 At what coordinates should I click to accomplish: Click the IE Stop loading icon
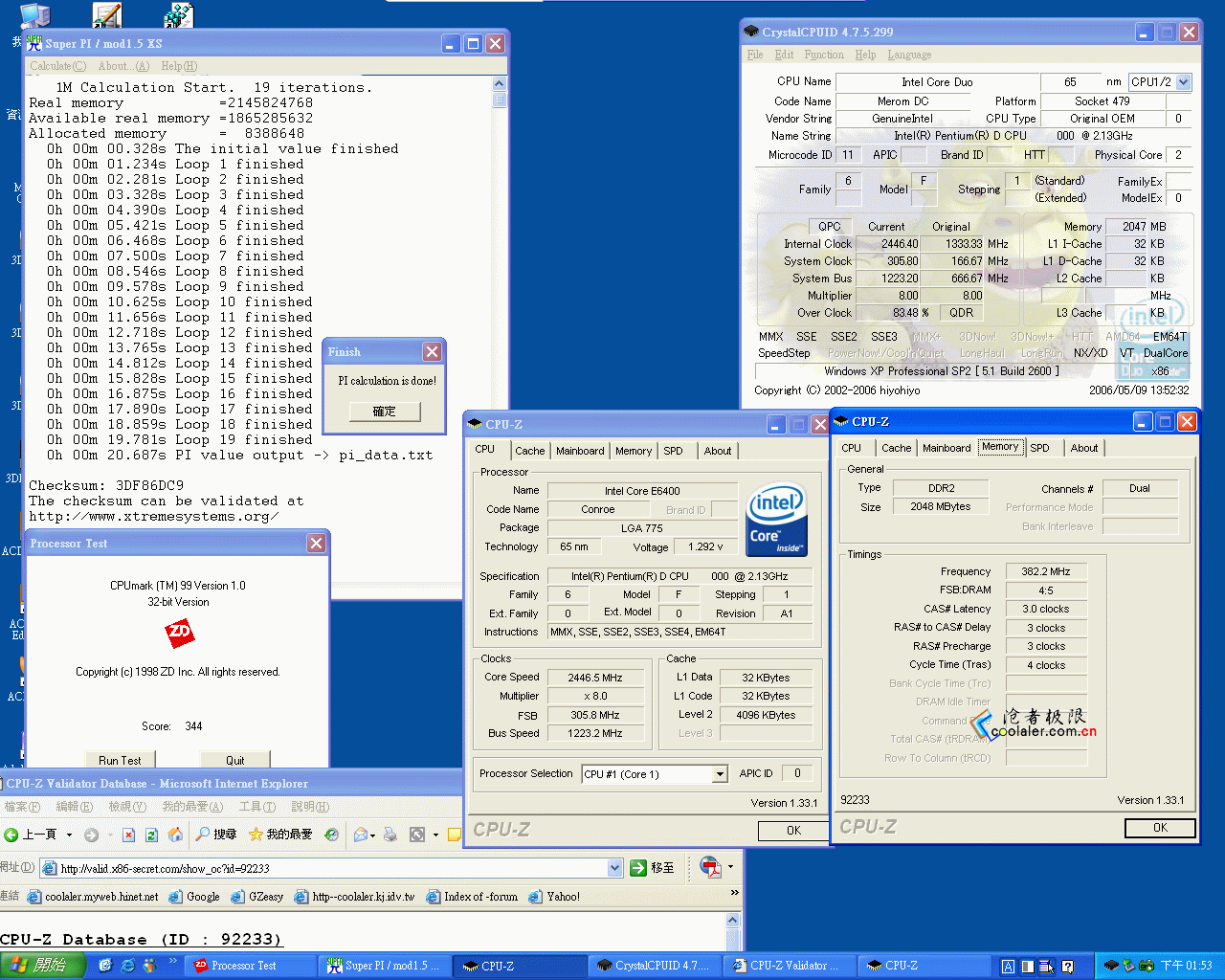click(x=128, y=835)
